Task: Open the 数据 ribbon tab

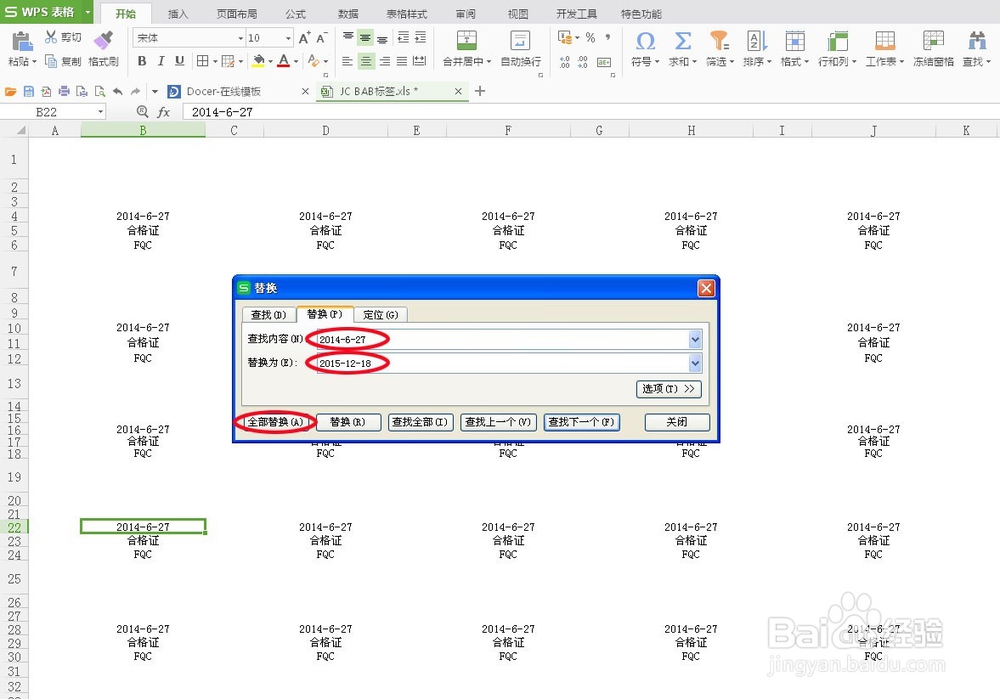Action: (x=348, y=13)
